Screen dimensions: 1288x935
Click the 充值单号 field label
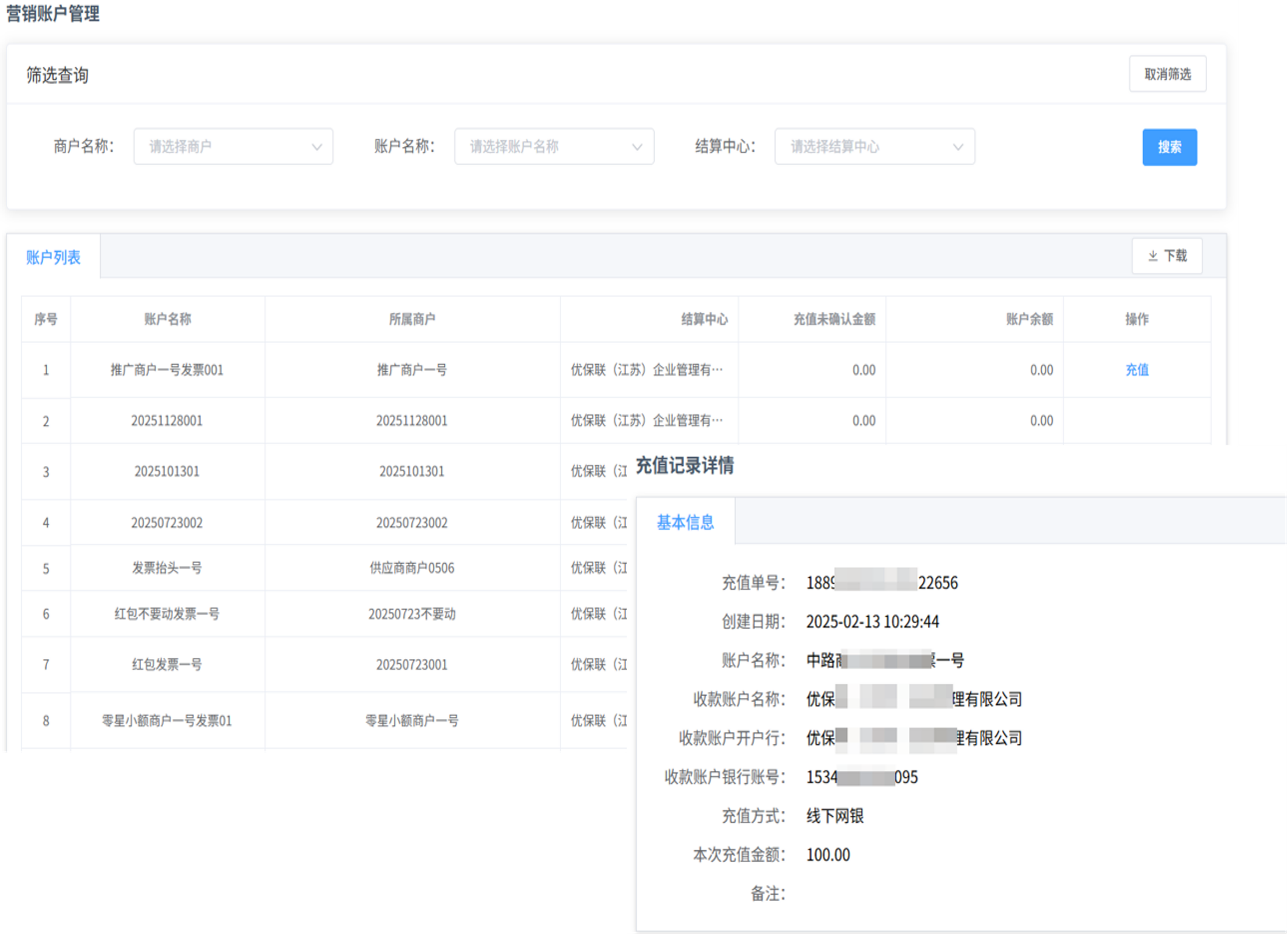click(x=754, y=583)
